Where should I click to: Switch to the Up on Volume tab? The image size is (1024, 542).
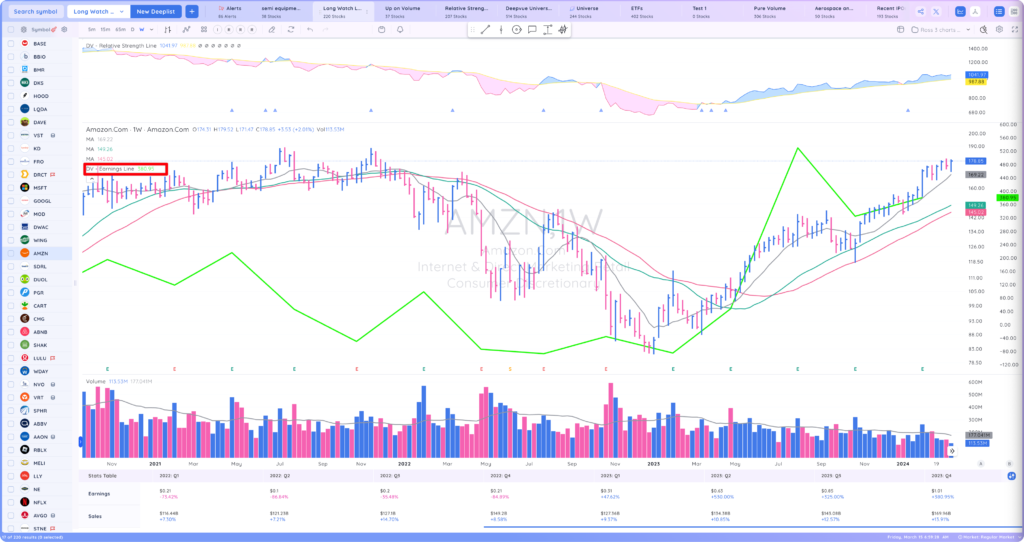[402, 11]
